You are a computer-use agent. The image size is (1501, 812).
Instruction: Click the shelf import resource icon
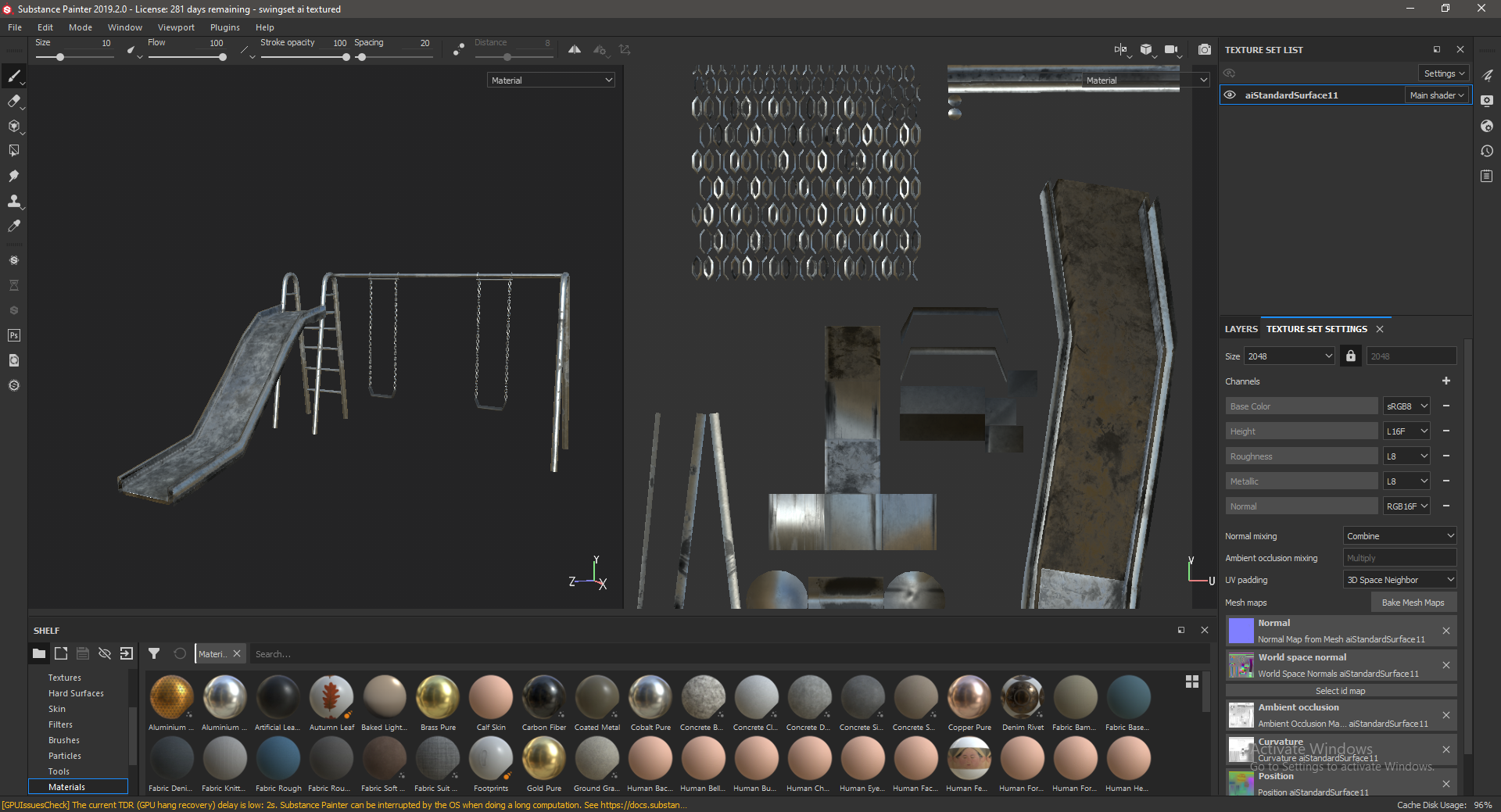click(x=127, y=653)
